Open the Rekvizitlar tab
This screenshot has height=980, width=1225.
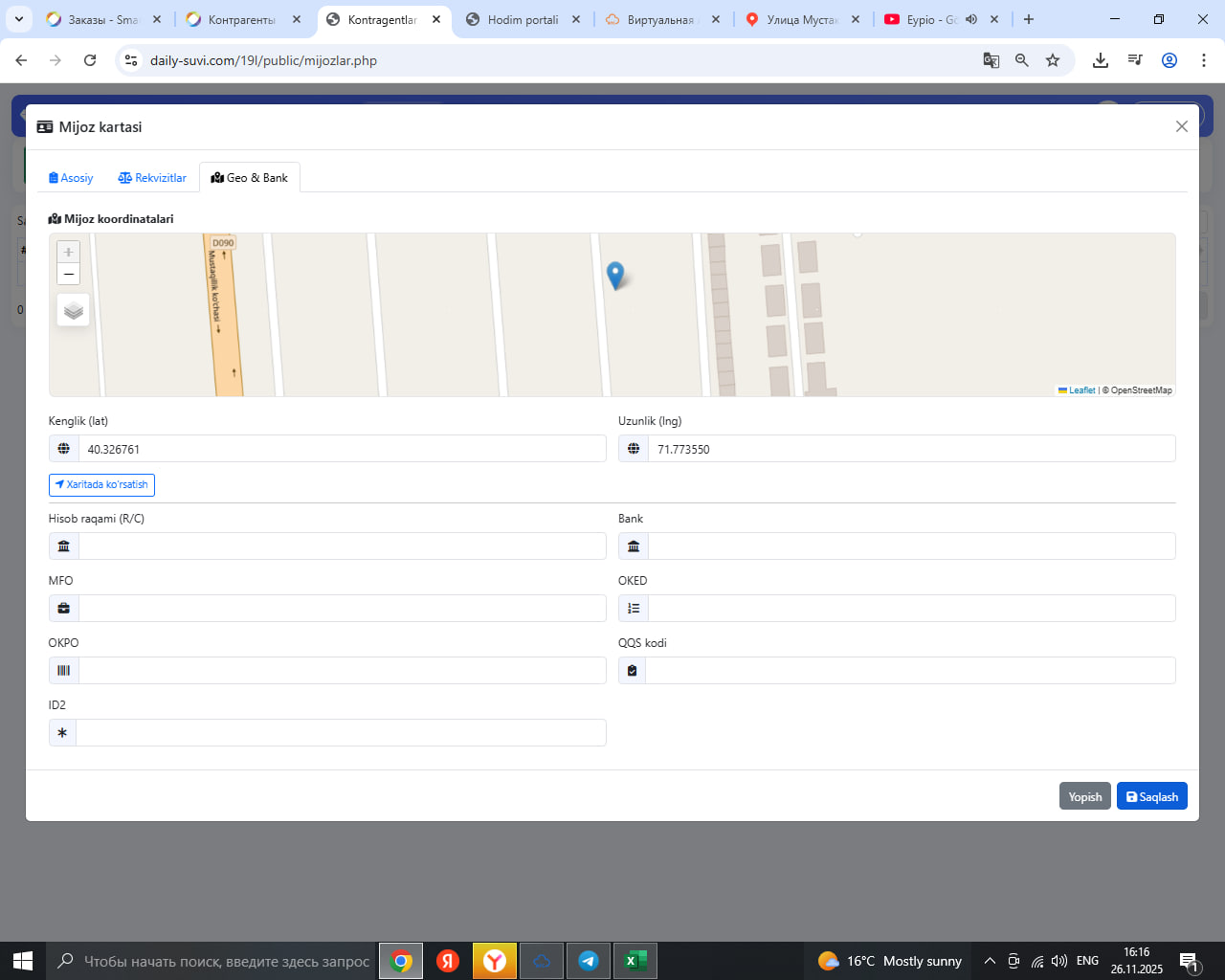(x=152, y=178)
